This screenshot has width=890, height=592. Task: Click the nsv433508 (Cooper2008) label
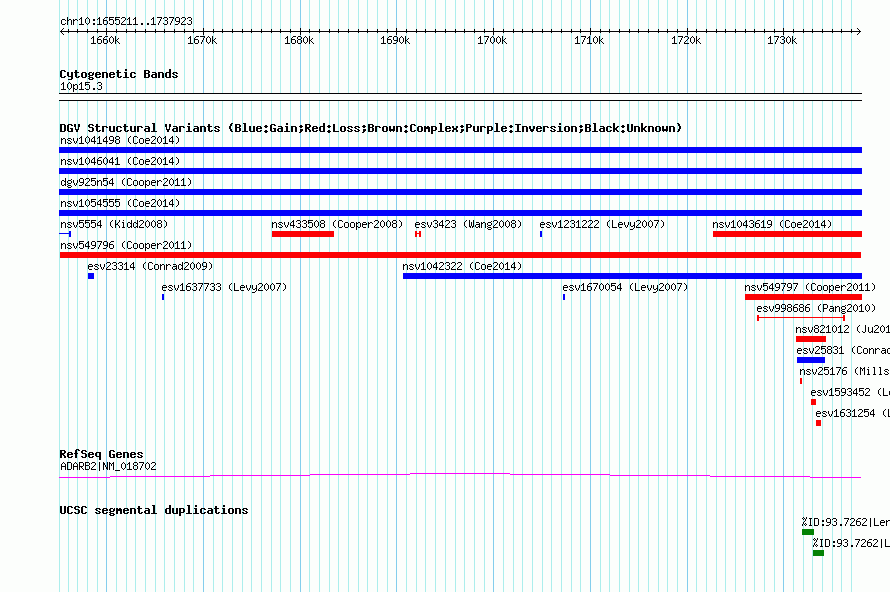point(337,224)
